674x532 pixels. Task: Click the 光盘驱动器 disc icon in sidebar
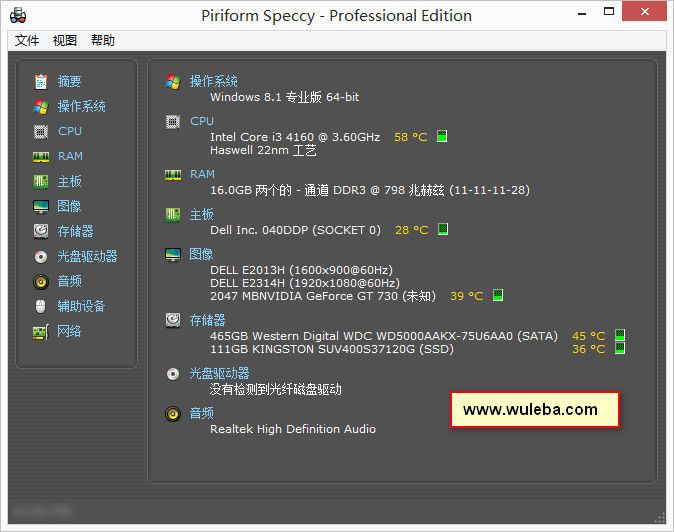pos(41,257)
